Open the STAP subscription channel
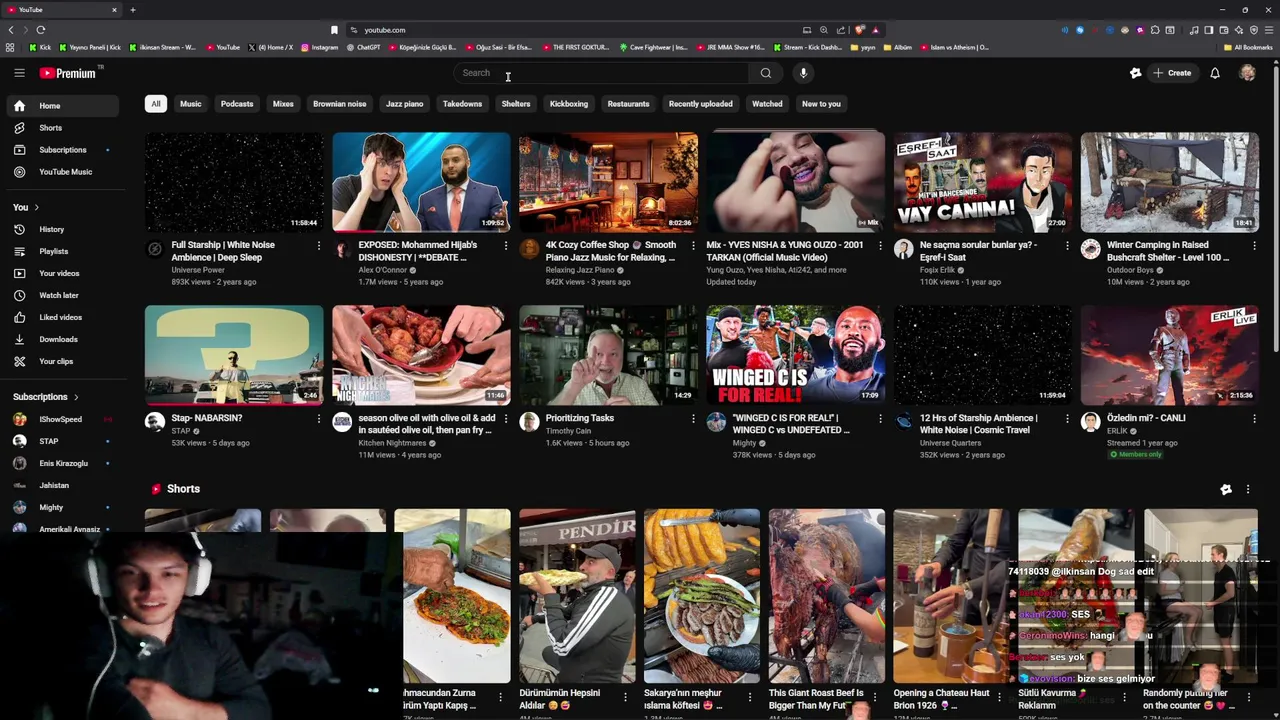This screenshot has height=720, width=1280. (62, 441)
